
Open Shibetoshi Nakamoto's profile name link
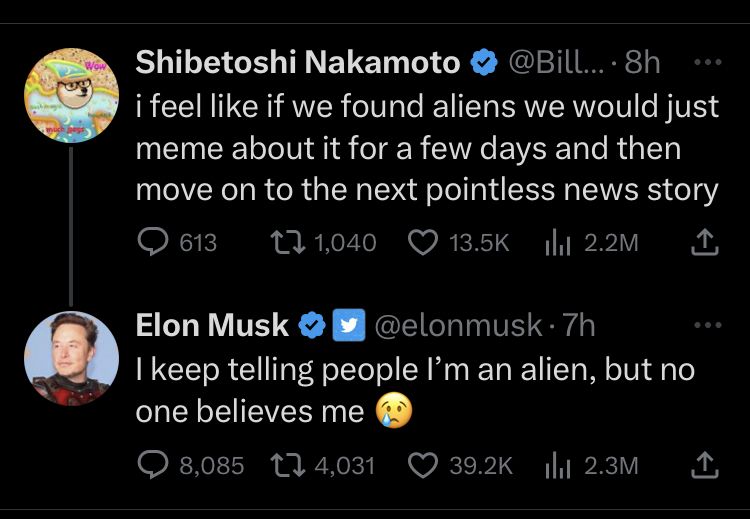point(298,62)
